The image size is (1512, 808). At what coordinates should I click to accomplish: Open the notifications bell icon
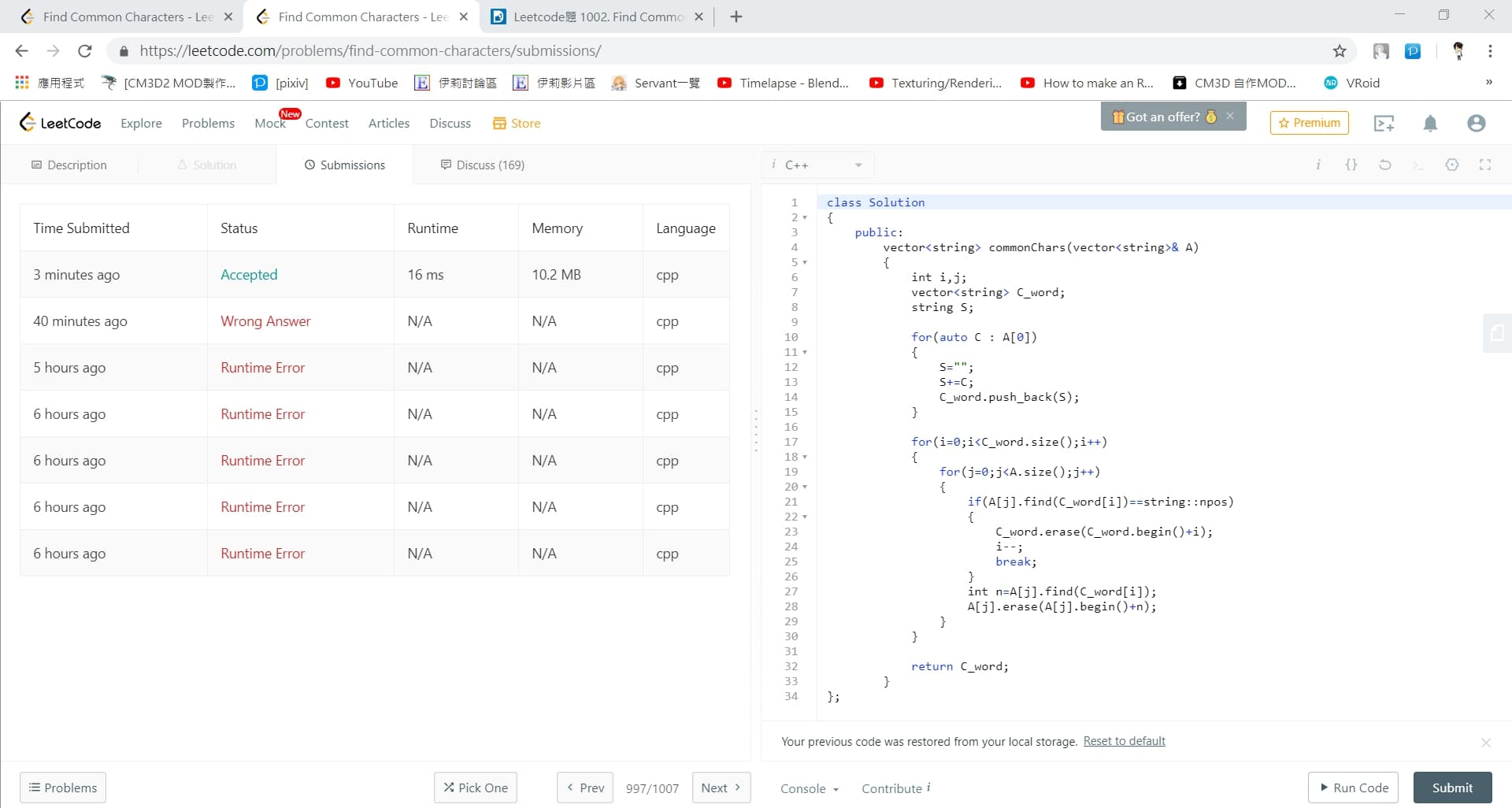1430,124
